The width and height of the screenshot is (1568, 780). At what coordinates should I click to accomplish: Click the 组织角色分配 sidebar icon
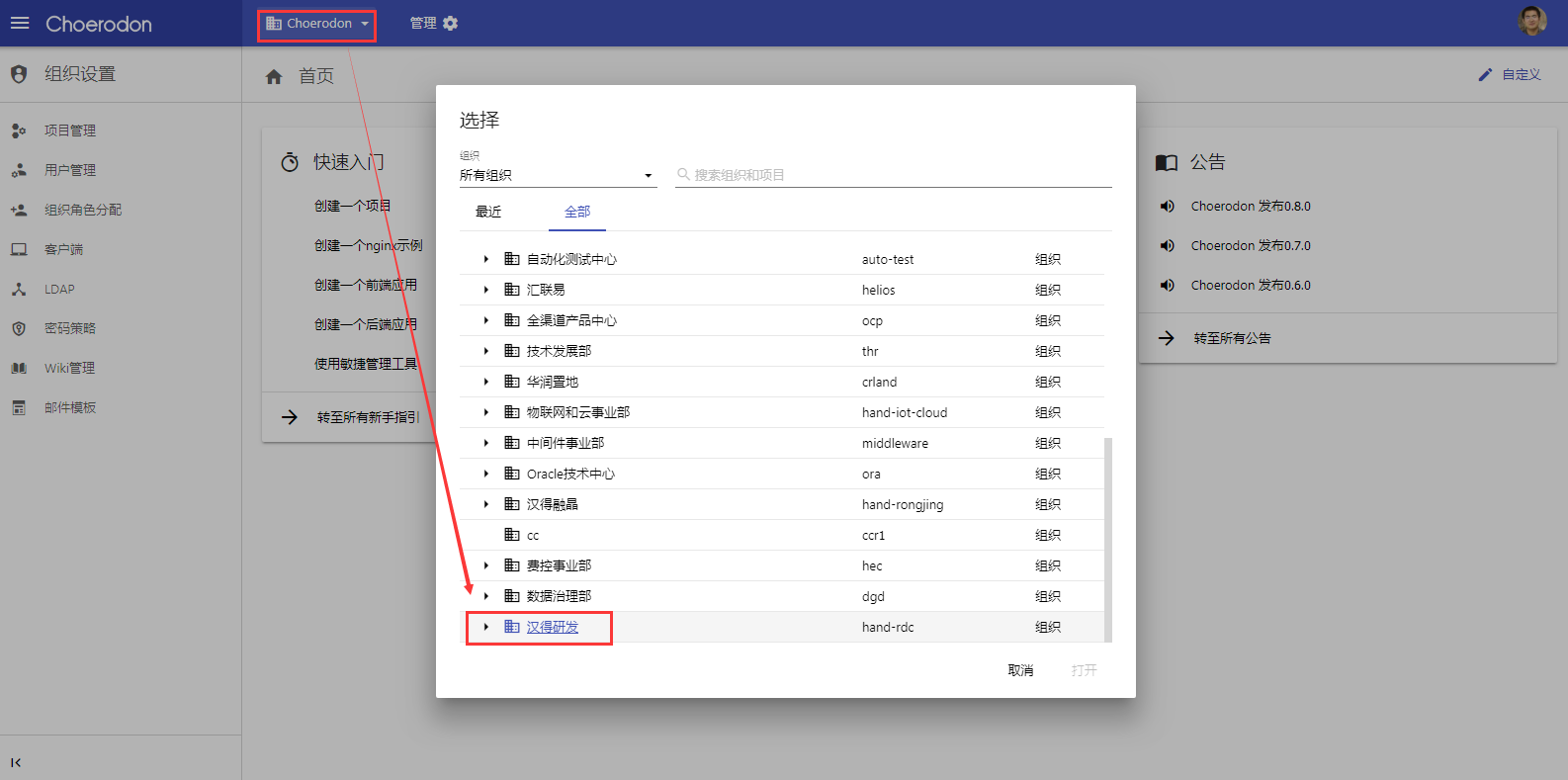(19, 210)
